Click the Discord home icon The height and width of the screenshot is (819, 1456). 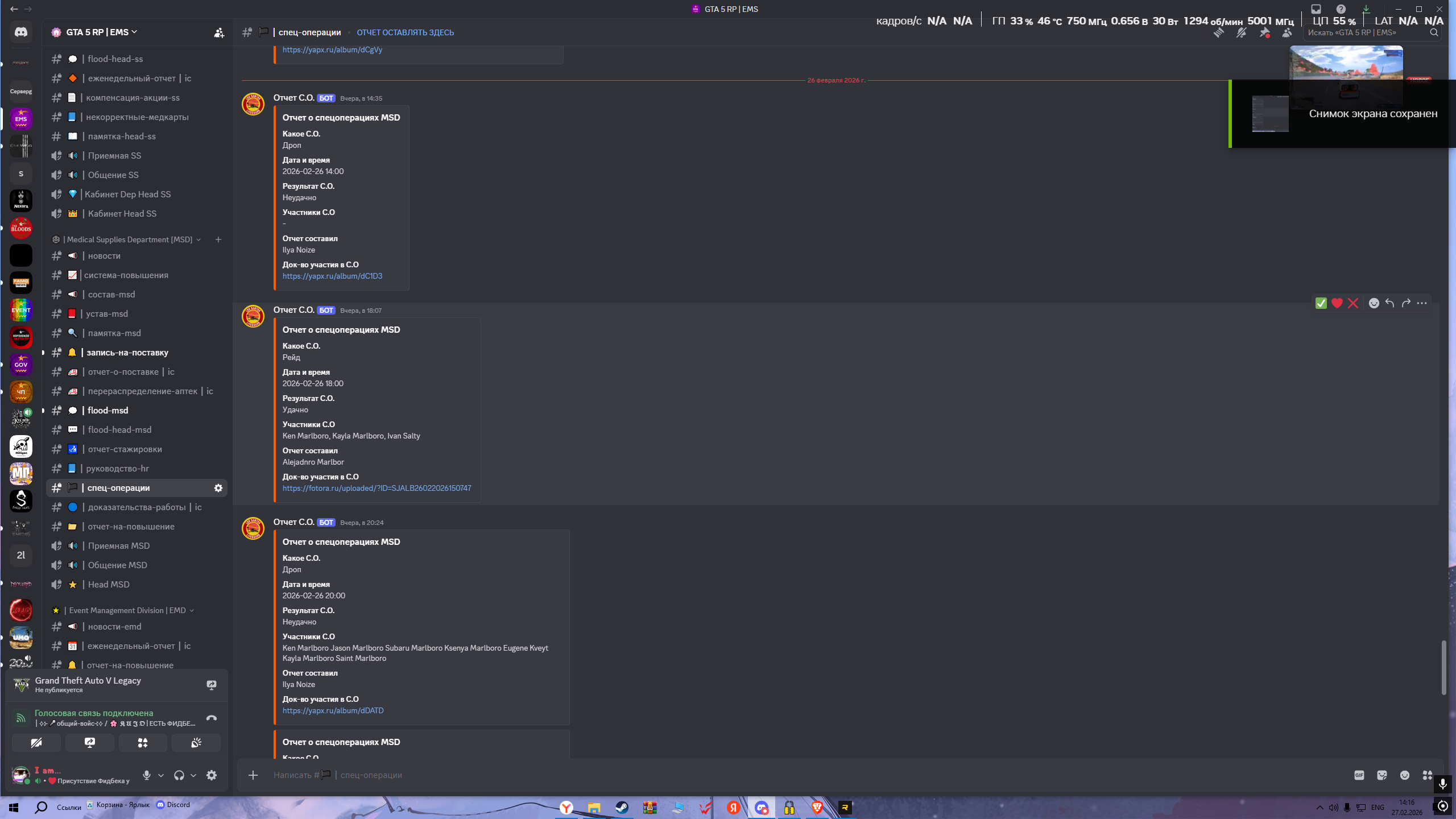tap(21, 32)
